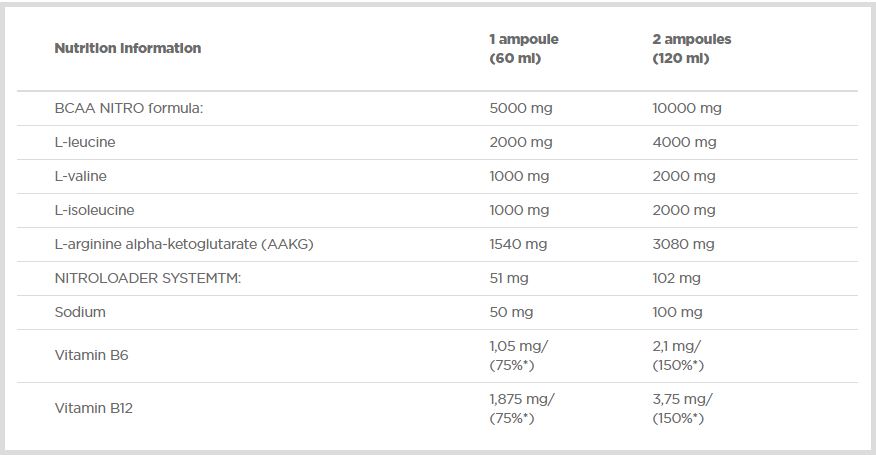Click the "NITROLOADER SYSTEMTM:" row label
This screenshot has width=876, height=455.
pyautogui.click(x=147, y=278)
